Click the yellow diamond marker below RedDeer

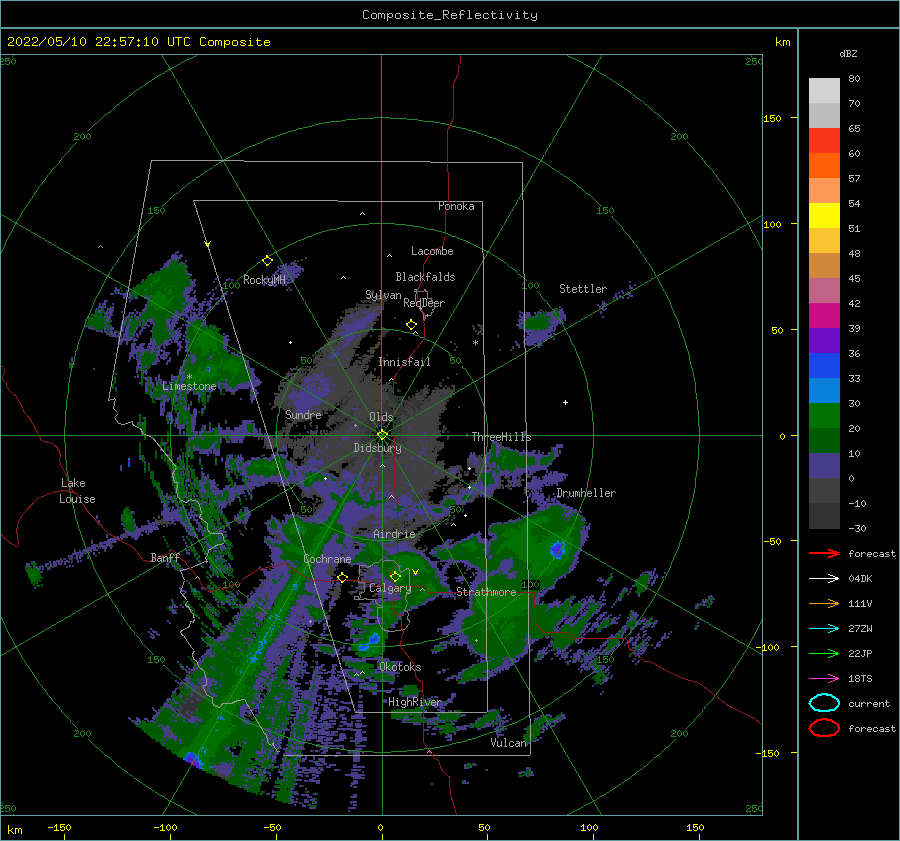point(411,325)
